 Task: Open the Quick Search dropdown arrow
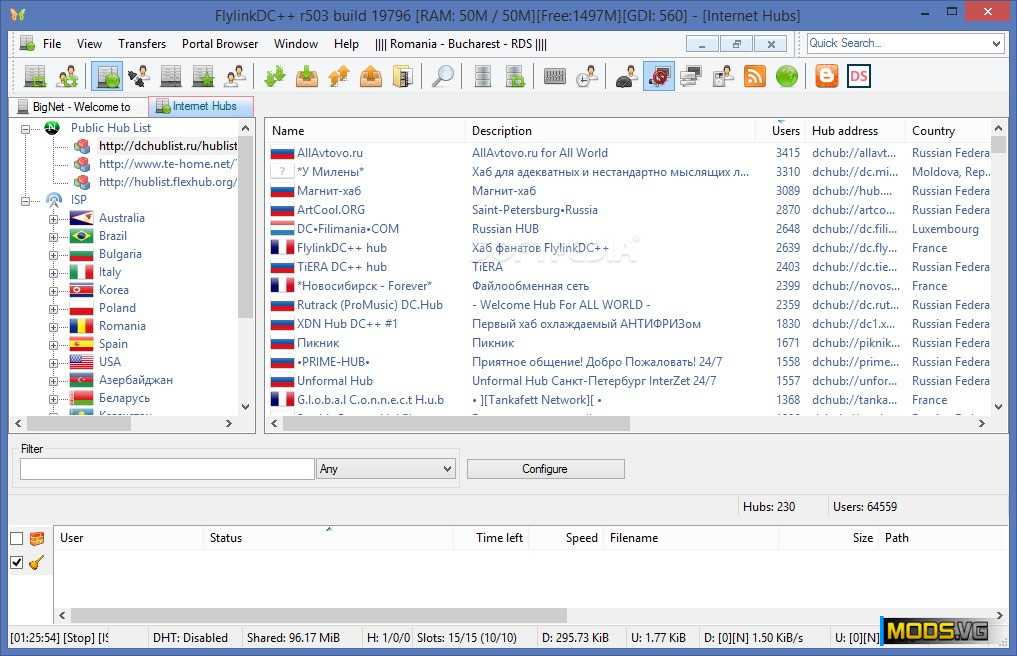click(x=996, y=44)
